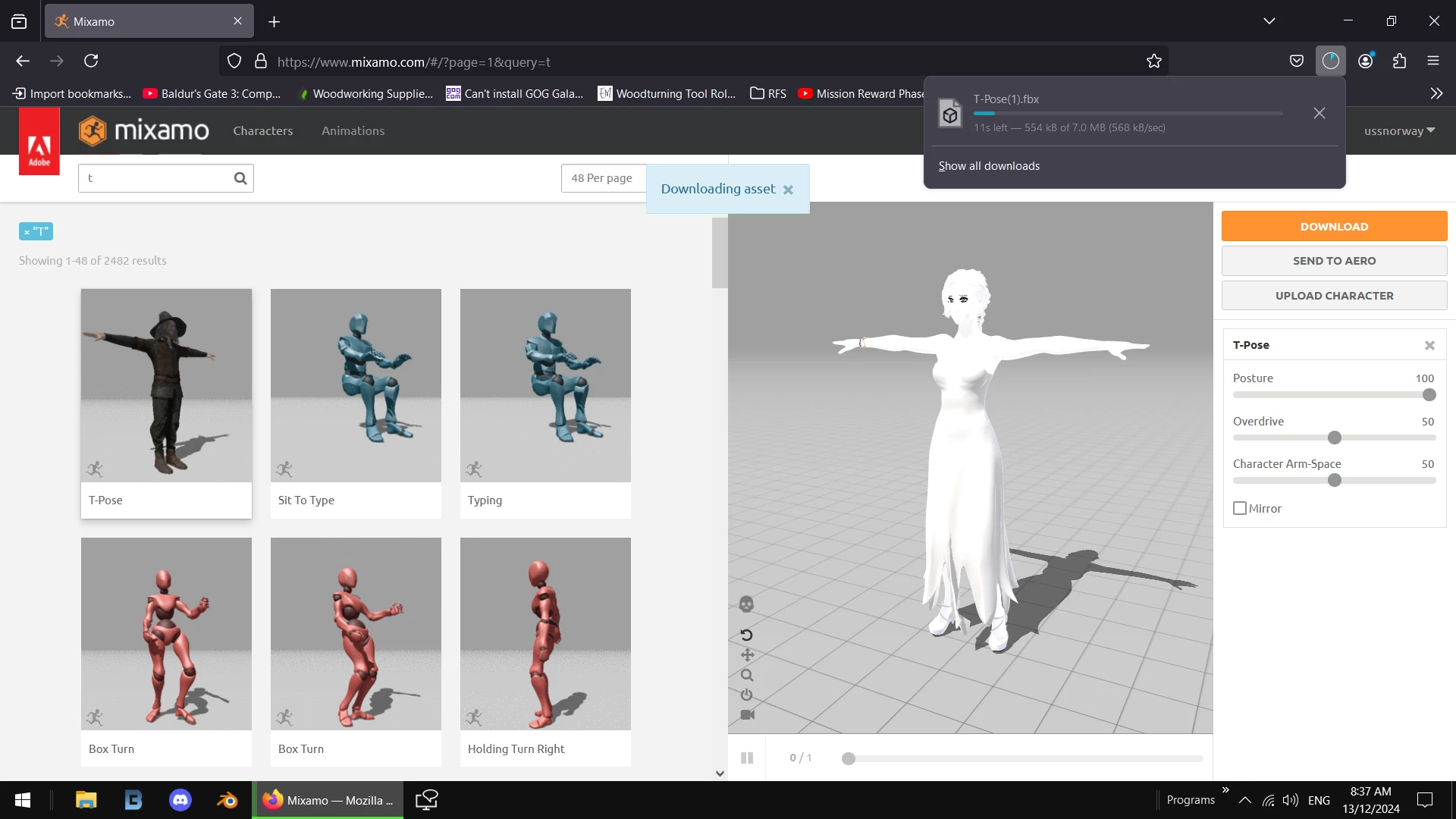The image size is (1456, 819).
Task: Expand hidden bookmarks chevron
Action: 1436,93
